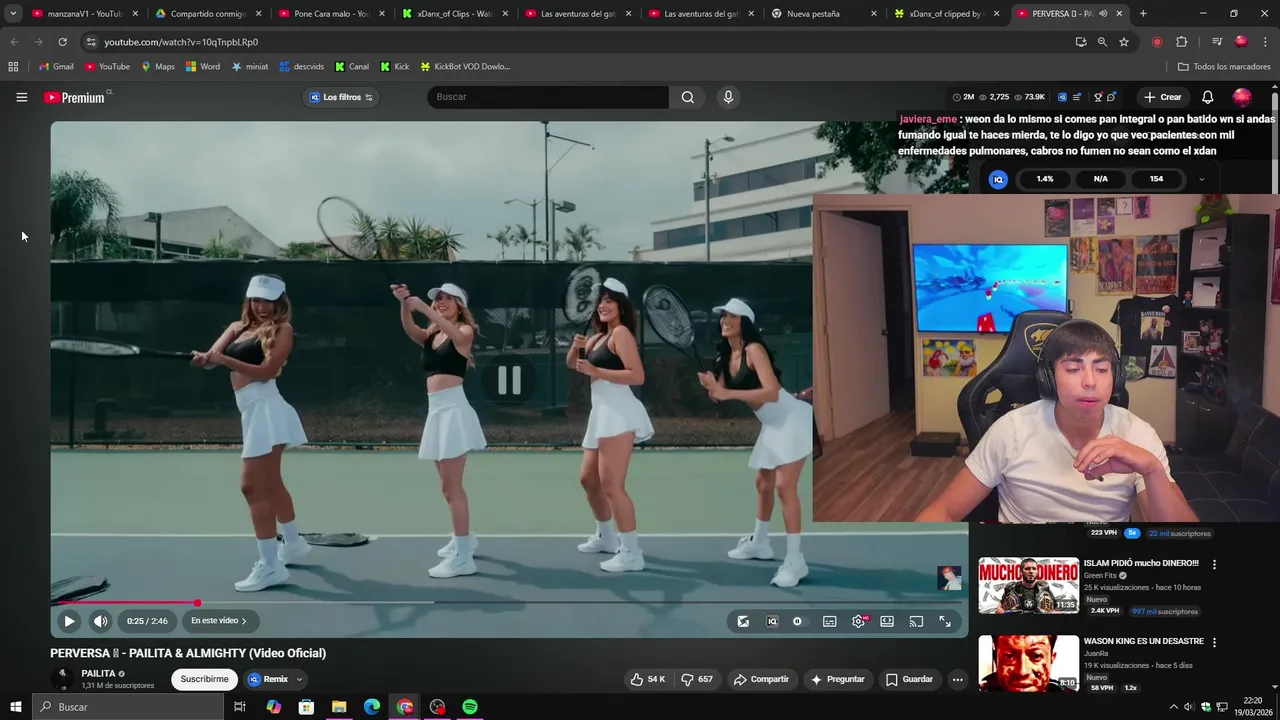Mute the video with the speaker icon

coord(100,621)
